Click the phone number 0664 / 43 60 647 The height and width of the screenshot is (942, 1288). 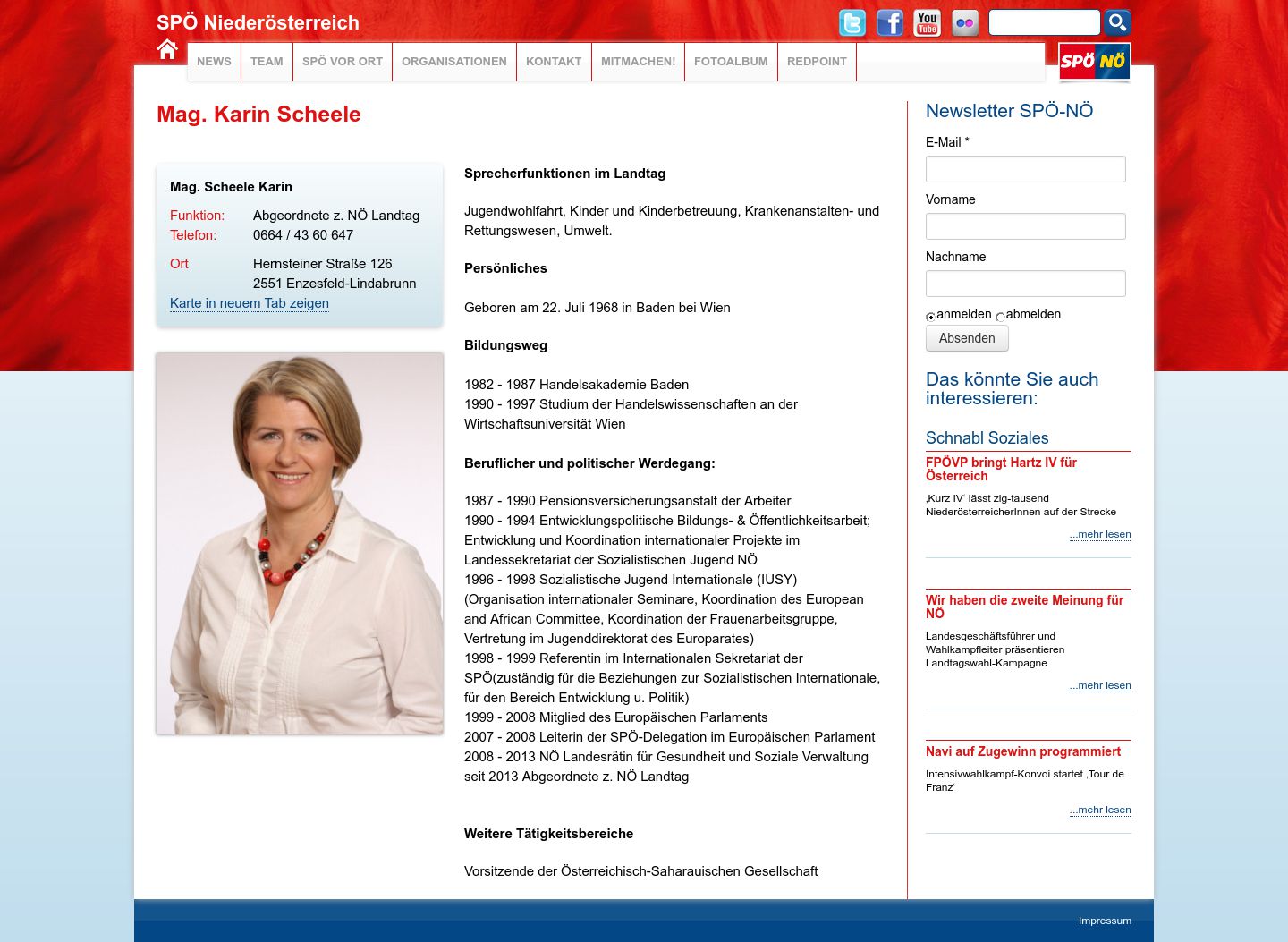coord(303,235)
